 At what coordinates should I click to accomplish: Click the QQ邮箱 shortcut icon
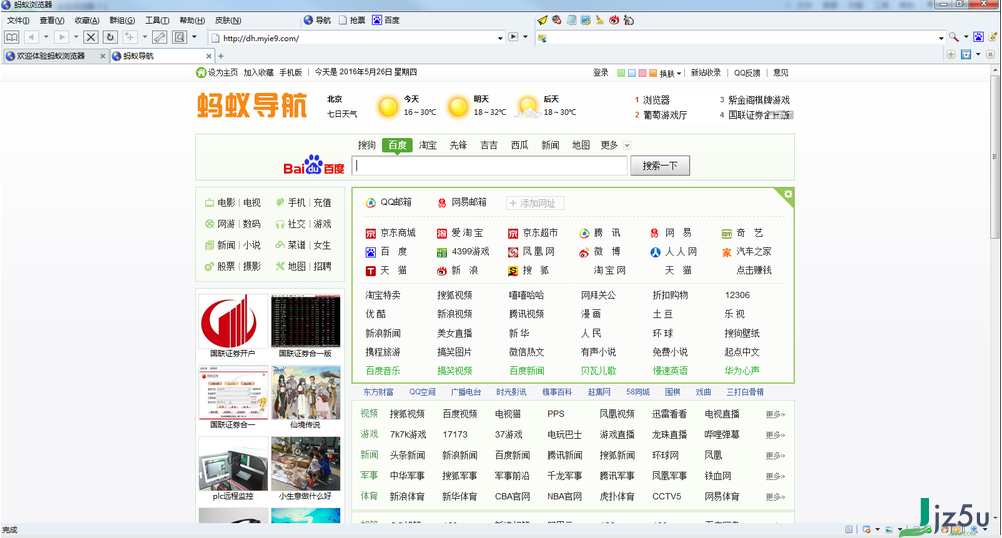click(371, 203)
